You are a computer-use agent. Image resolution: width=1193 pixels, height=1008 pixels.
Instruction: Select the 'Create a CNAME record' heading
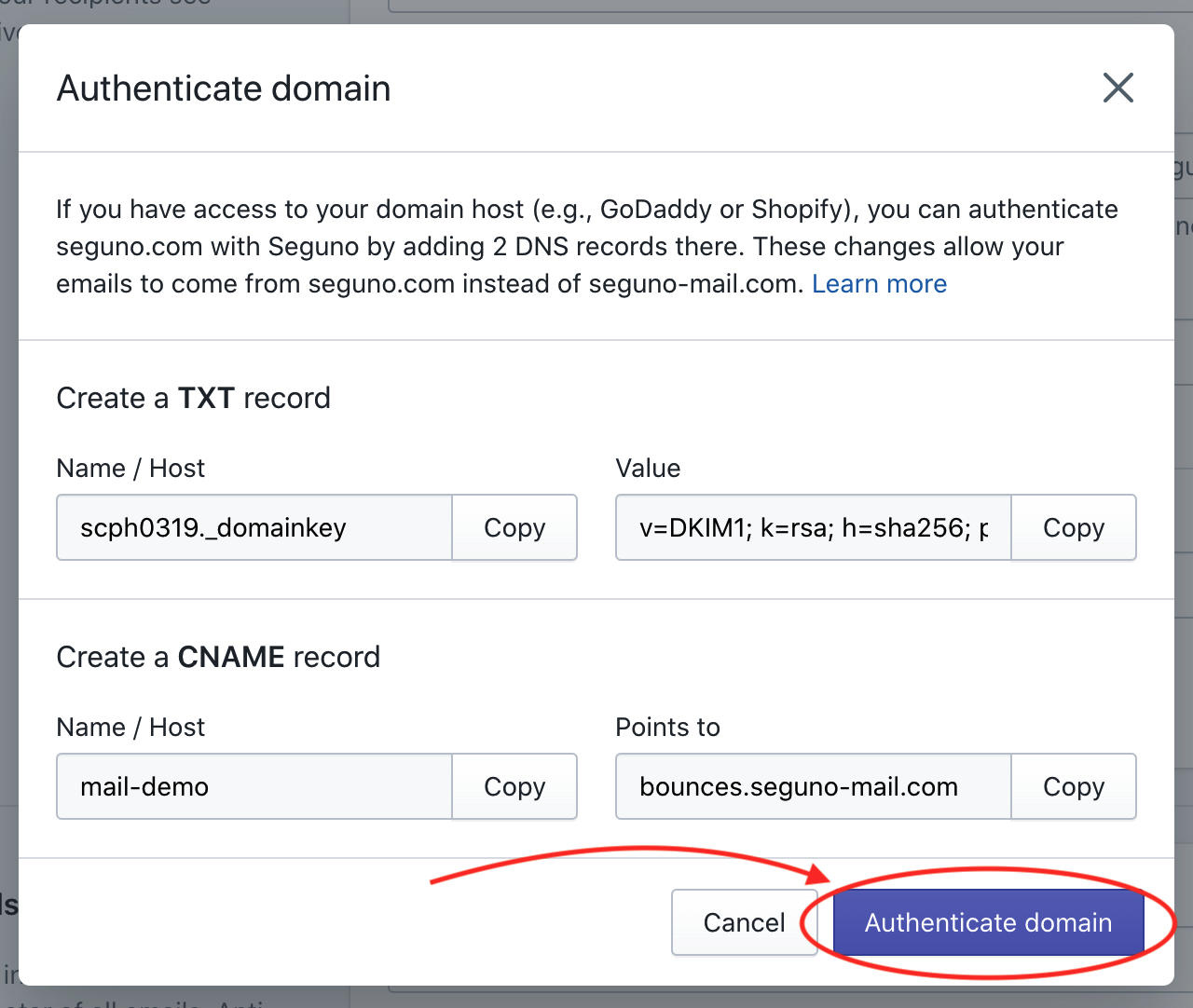point(218,657)
